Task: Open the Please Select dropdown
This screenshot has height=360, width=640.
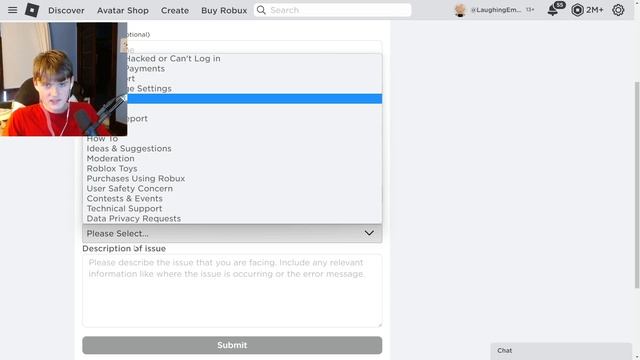Action: click(232, 233)
